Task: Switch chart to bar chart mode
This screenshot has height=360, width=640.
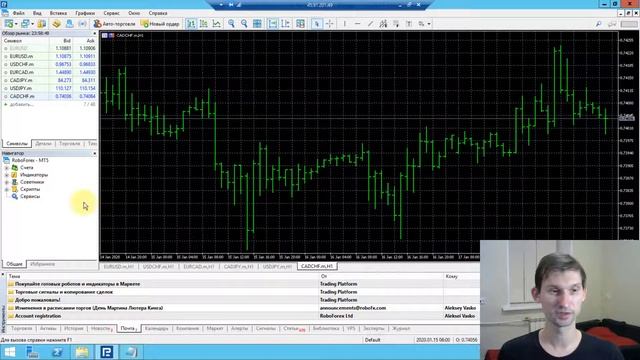Action: [191, 24]
